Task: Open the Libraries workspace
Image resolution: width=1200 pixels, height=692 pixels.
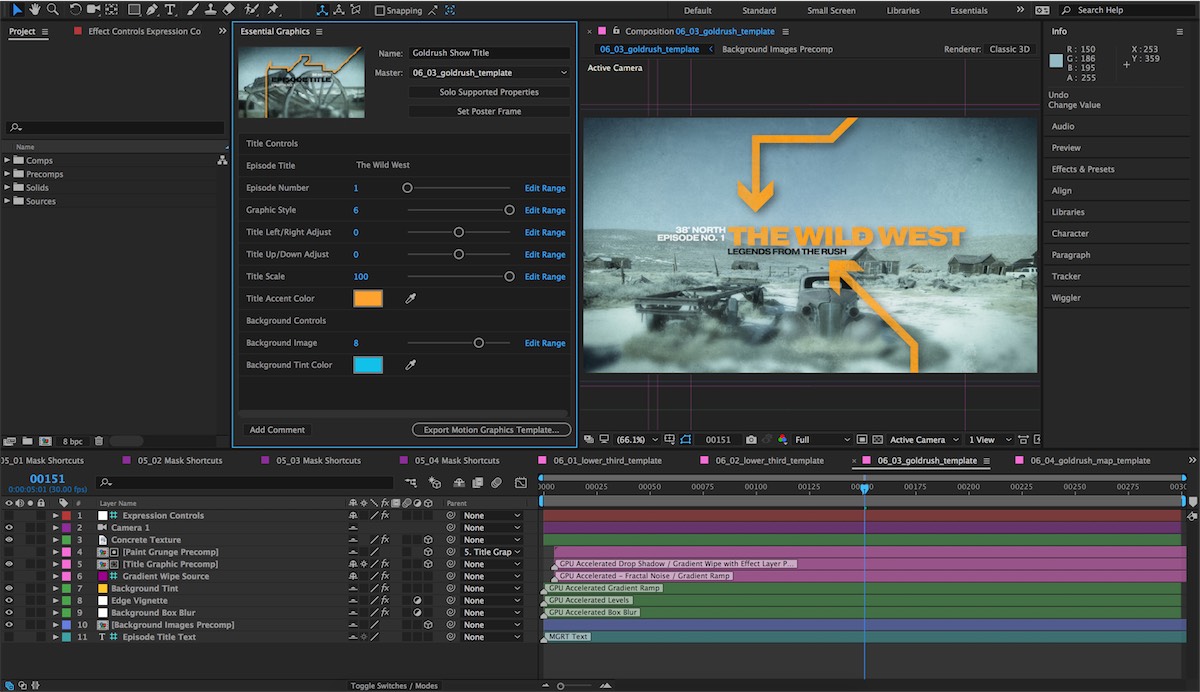Action: (903, 11)
